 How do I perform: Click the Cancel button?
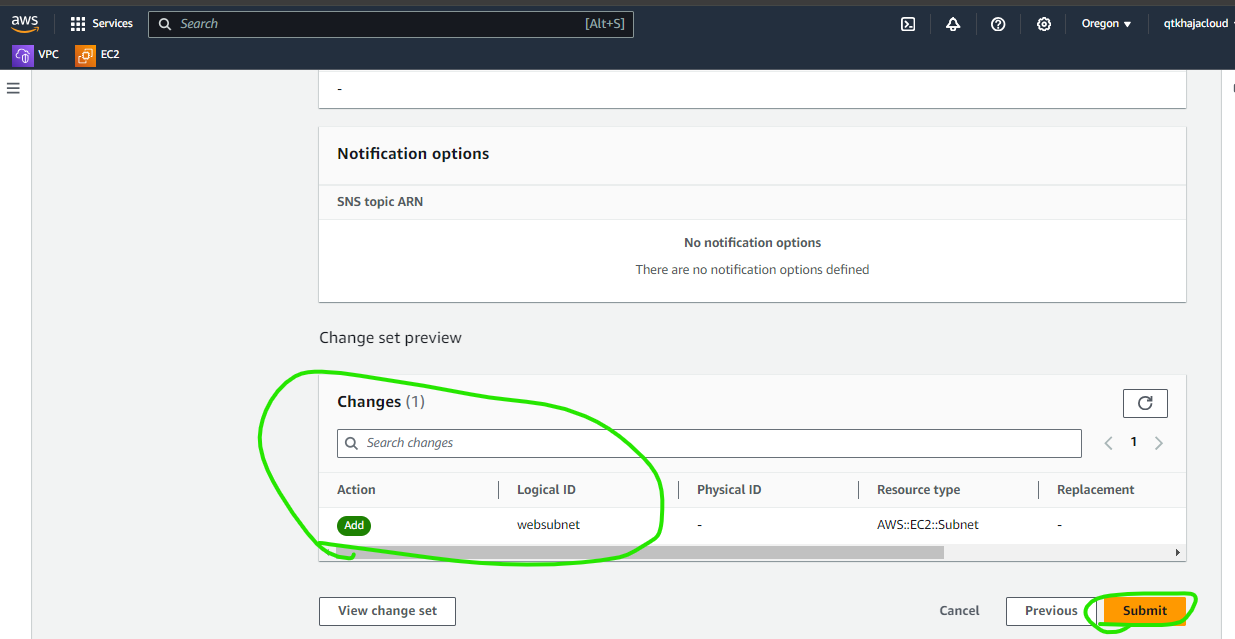959,611
